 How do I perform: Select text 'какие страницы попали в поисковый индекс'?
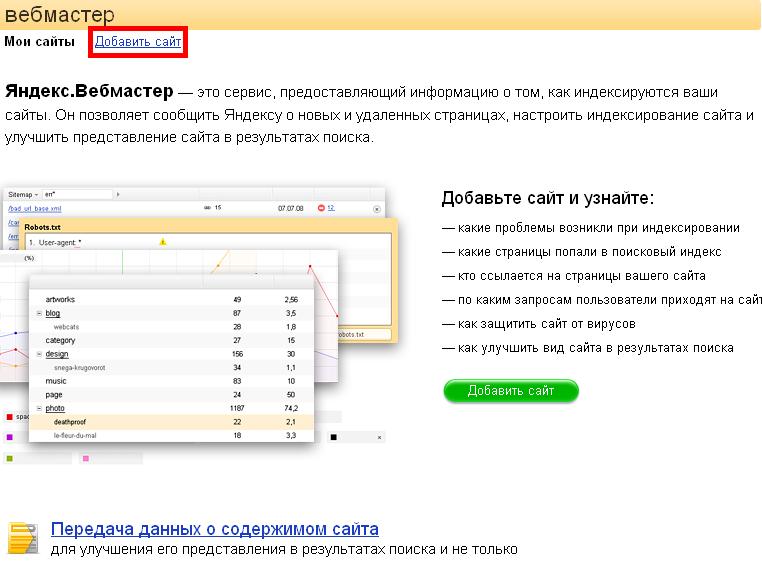[x=589, y=252]
